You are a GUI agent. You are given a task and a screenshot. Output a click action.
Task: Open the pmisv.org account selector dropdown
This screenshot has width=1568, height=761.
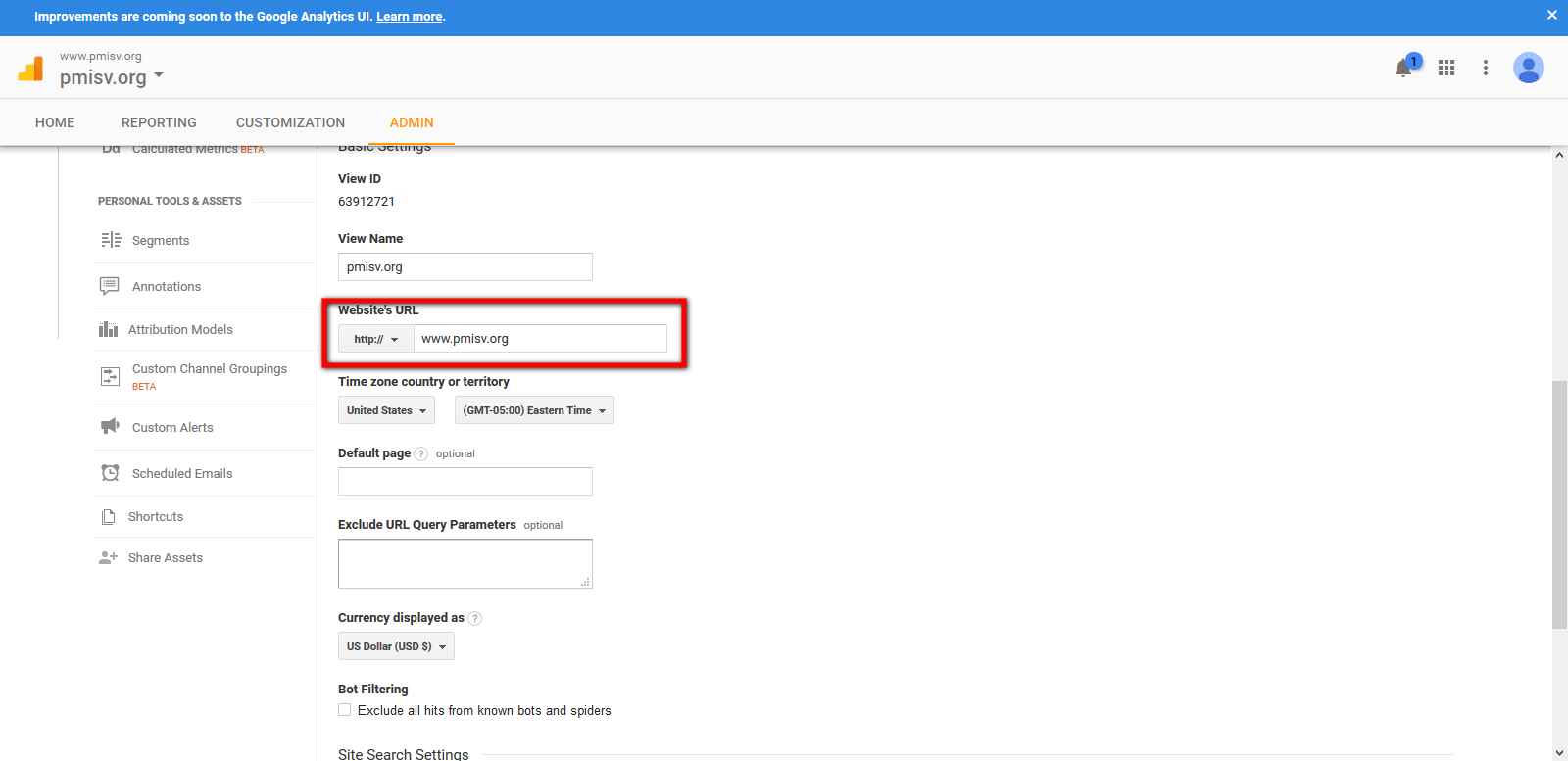pyautogui.click(x=112, y=77)
